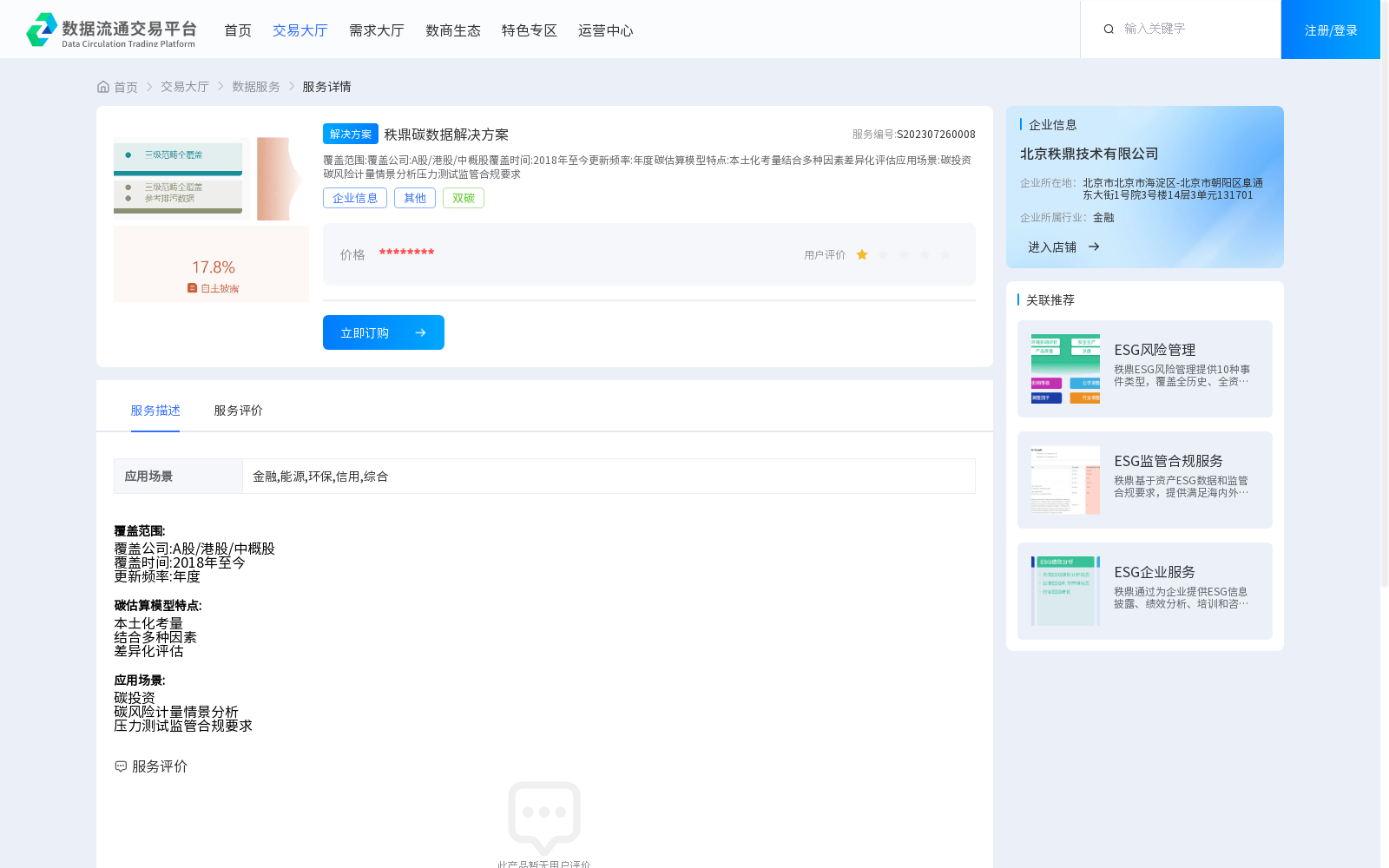Image resolution: width=1389 pixels, height=868 pixels.
Task: Click the 解决方案 badge
Action: pyautogui.click(x=351, y=134)
